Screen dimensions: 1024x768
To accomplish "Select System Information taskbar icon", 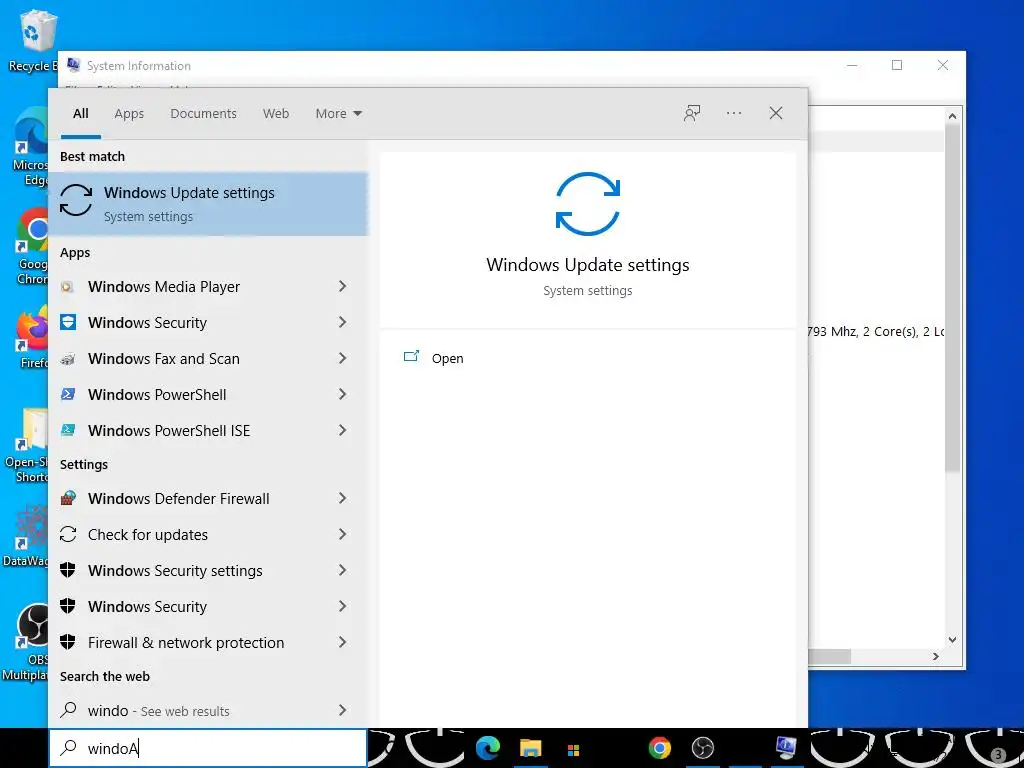I will pos(786,746).
